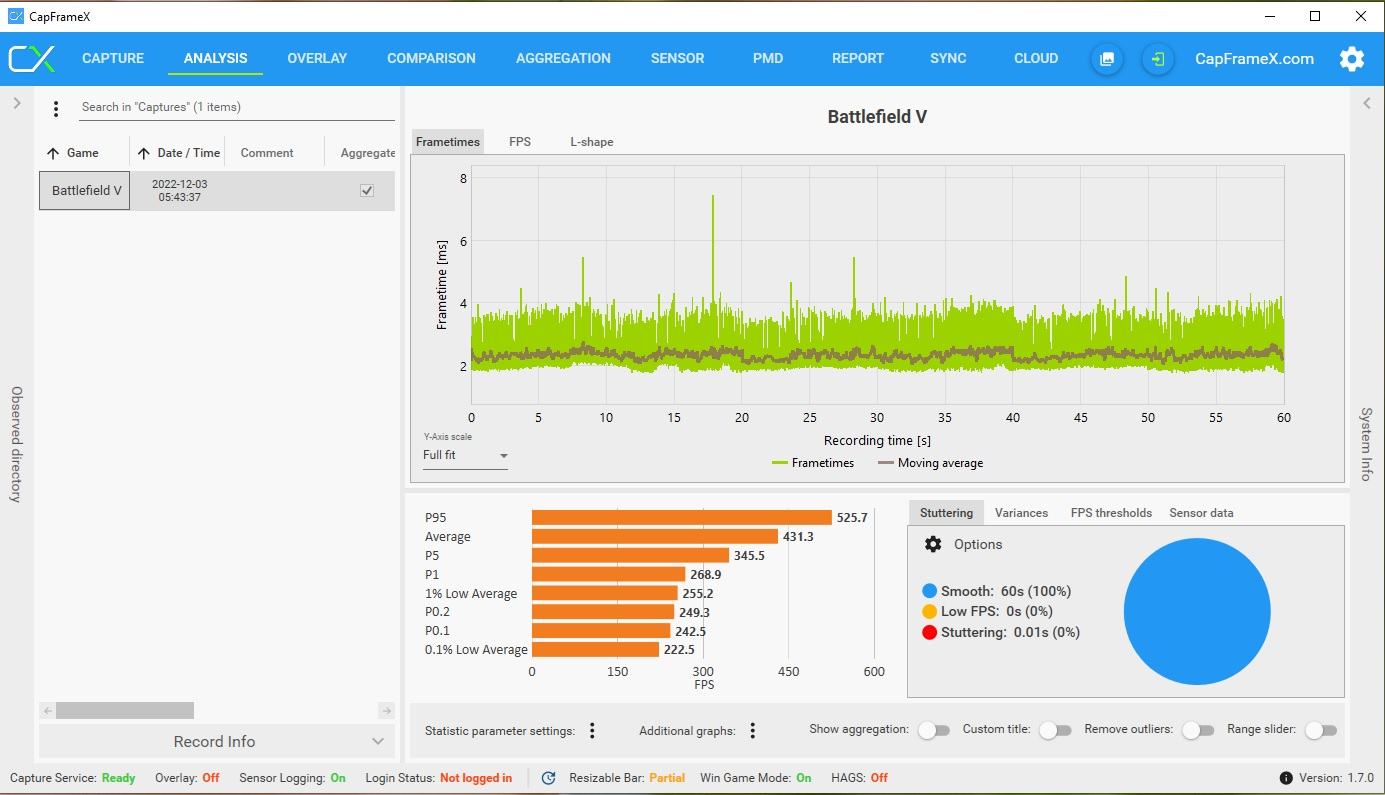Open the SYNC tab
The image size is (1385, 795).
click(948, 58)
